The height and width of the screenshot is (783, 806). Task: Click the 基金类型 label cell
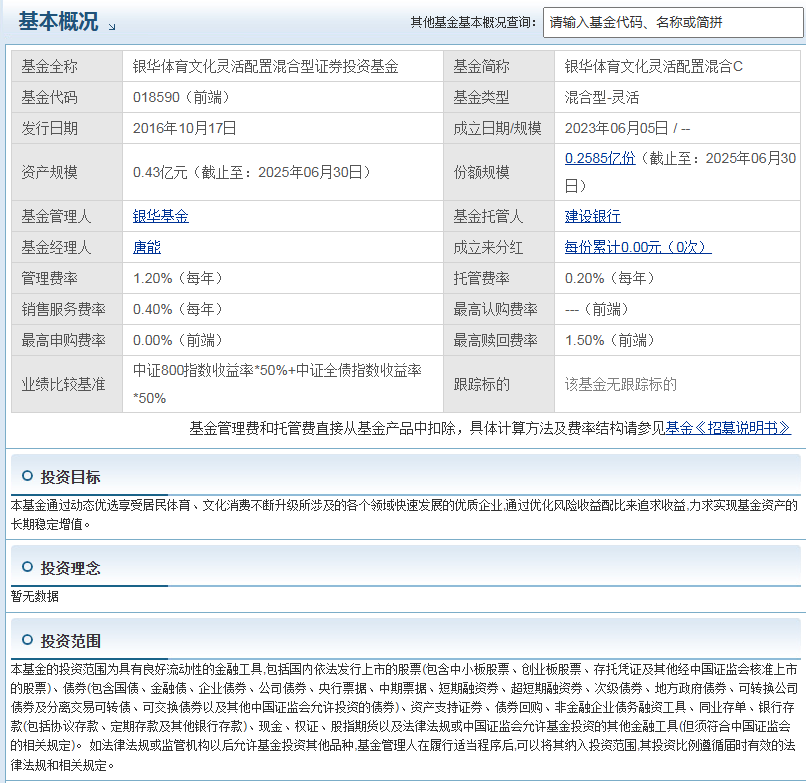tap(499, 97)
